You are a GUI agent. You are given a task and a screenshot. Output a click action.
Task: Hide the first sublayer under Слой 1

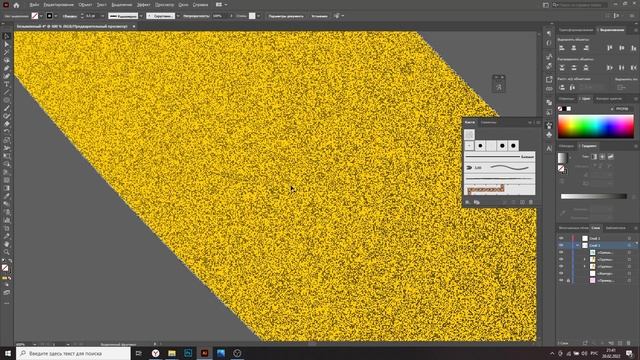(x=562, y=253)
